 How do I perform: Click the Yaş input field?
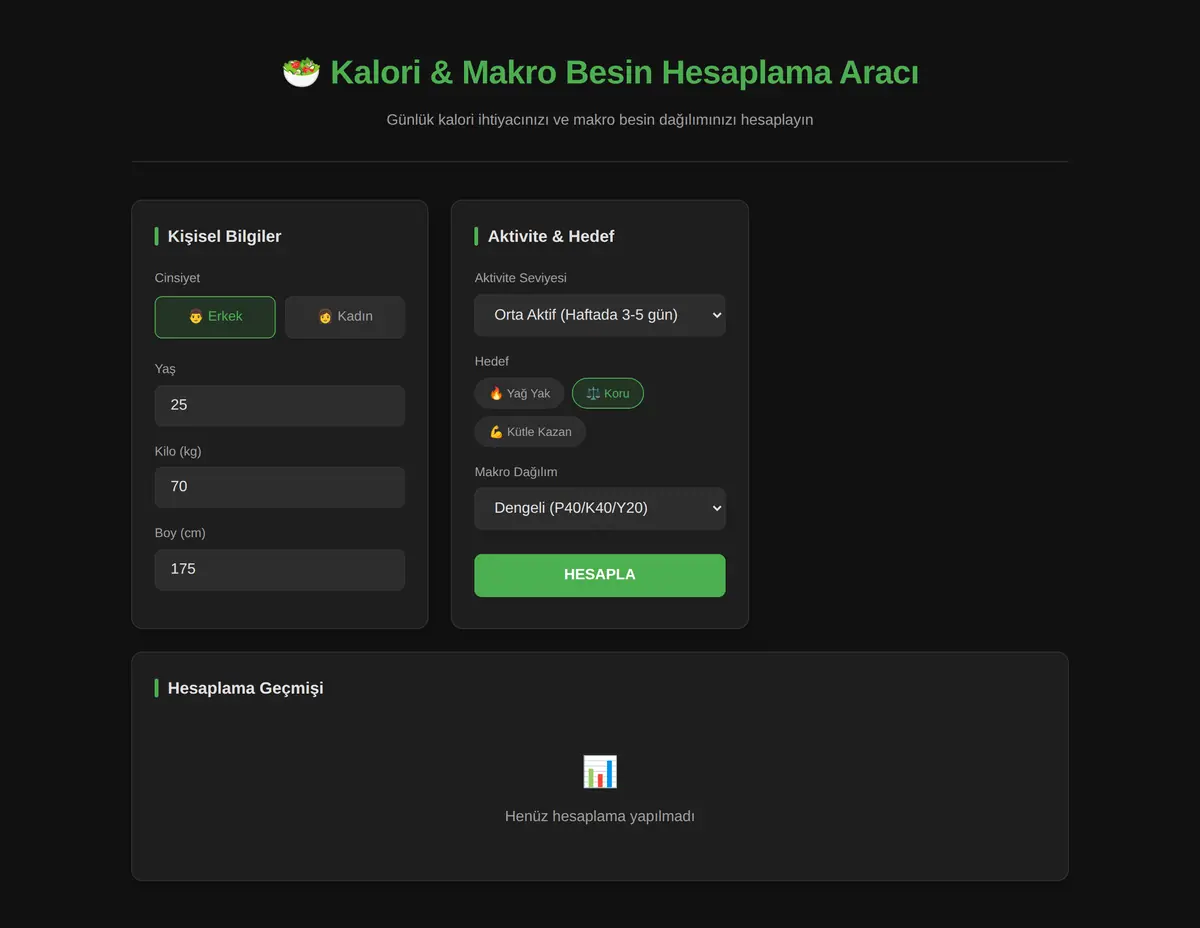pos(280,406)
